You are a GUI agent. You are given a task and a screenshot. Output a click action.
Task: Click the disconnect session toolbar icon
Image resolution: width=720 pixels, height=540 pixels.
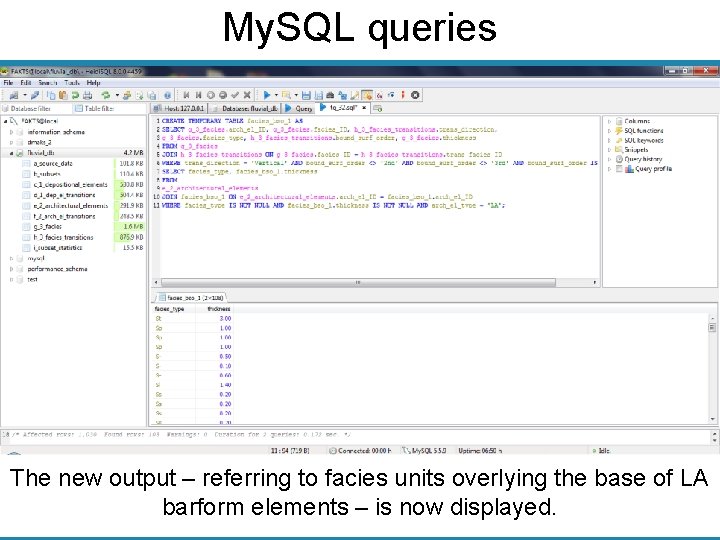pos(35,95)
